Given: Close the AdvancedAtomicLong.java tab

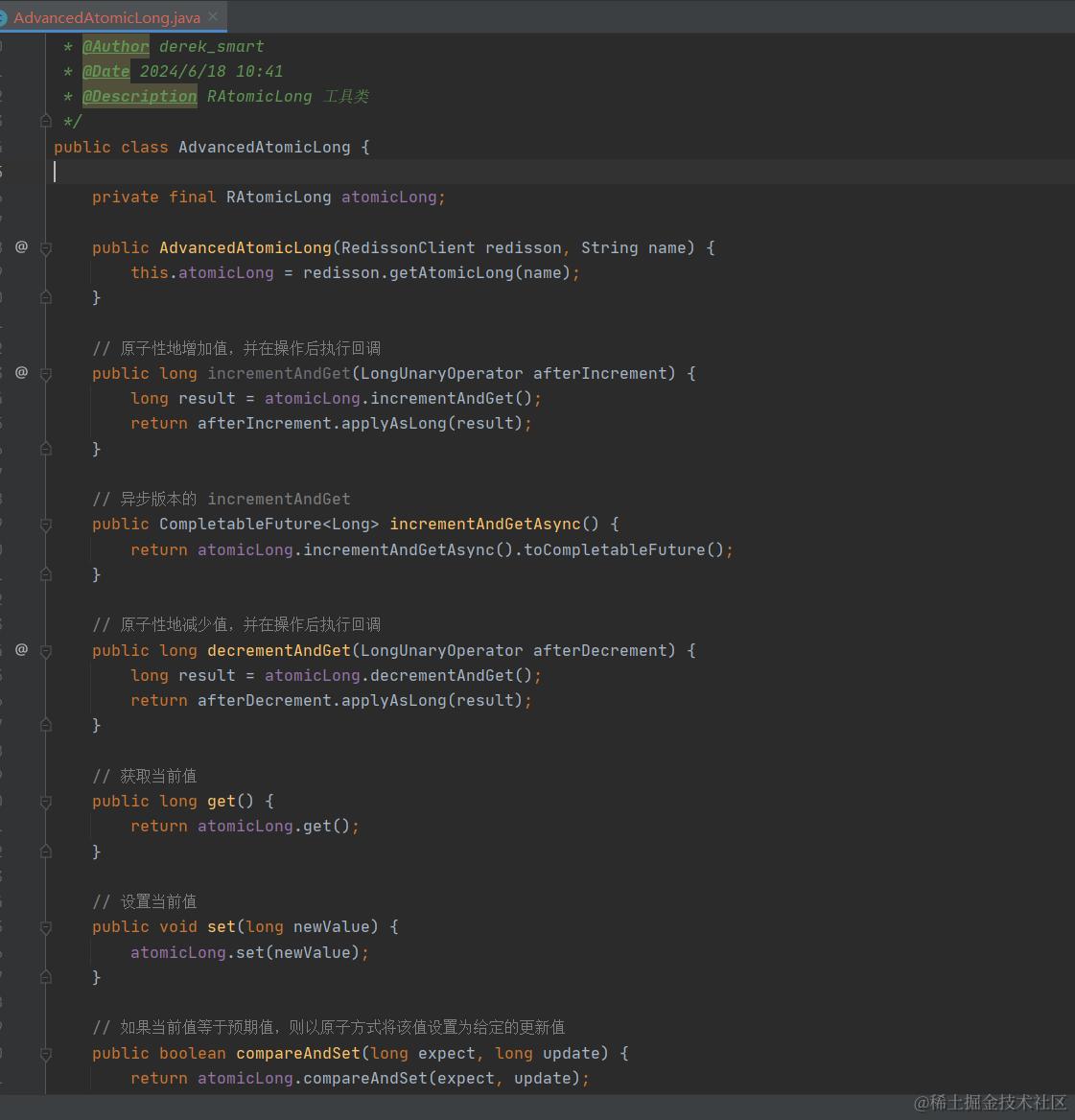Looking at the screenshot, I should pyautogui.click(x=213, y=16).
